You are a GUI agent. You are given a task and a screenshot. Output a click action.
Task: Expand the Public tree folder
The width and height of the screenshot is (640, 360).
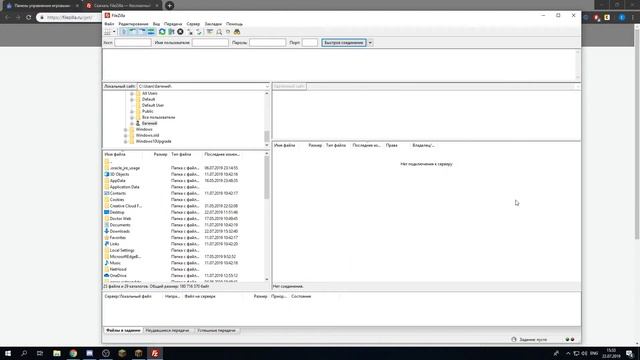132,111
